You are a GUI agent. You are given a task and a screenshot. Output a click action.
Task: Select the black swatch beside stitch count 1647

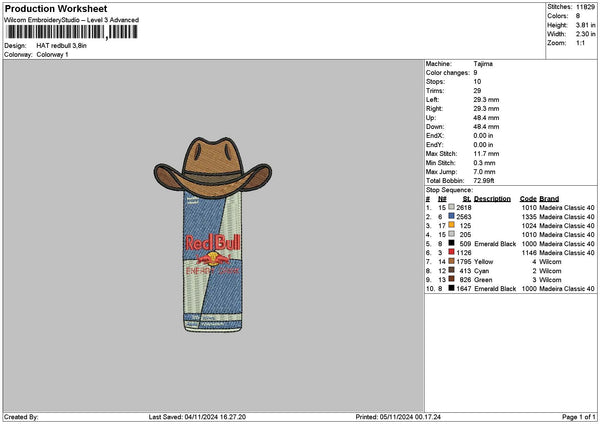(x=452, y=288)
